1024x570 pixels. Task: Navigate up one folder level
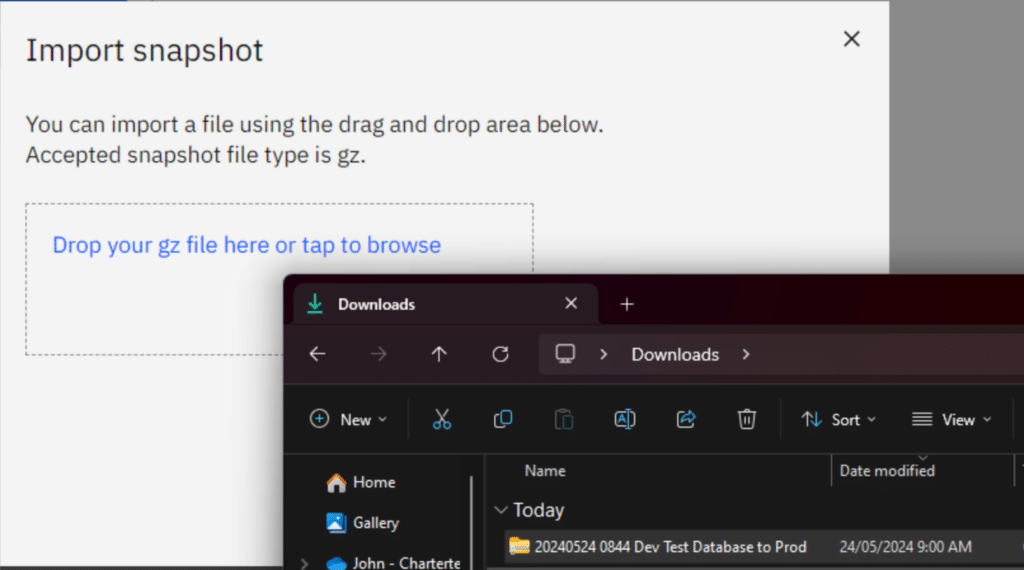point(439,354)
